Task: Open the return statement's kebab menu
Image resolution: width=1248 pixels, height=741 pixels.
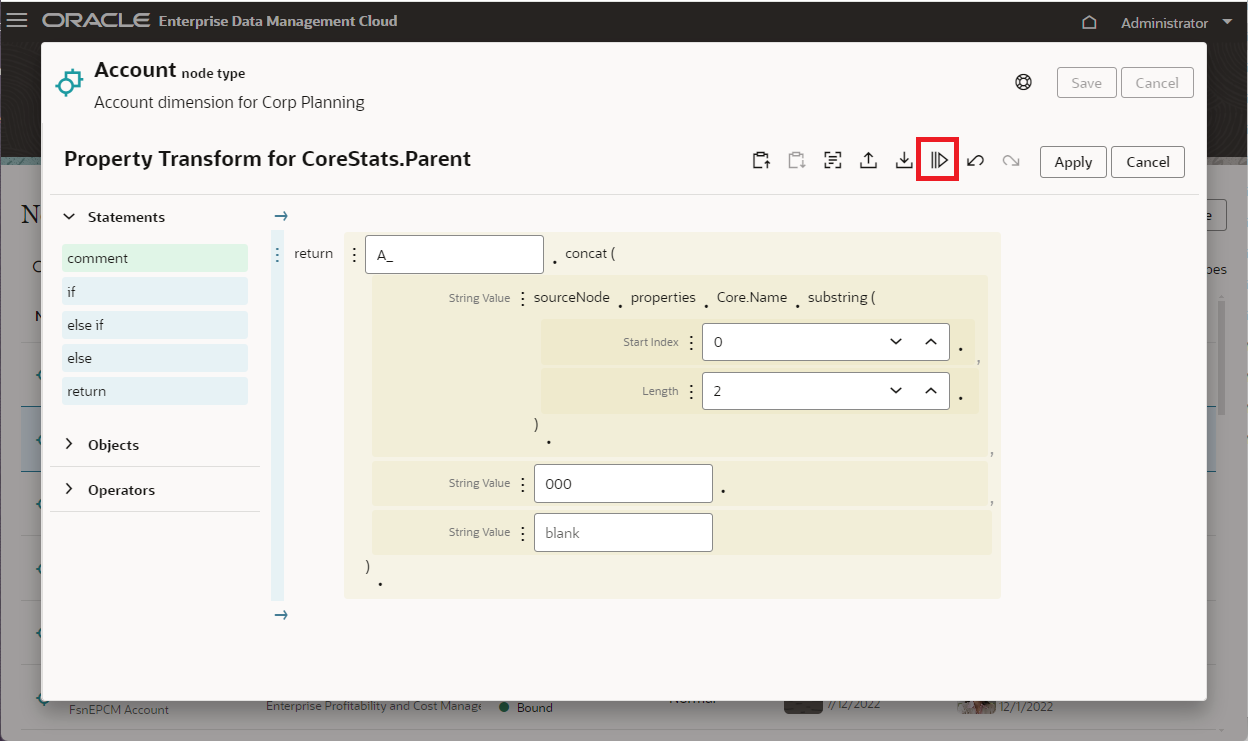Action: (x=277, y=254)
